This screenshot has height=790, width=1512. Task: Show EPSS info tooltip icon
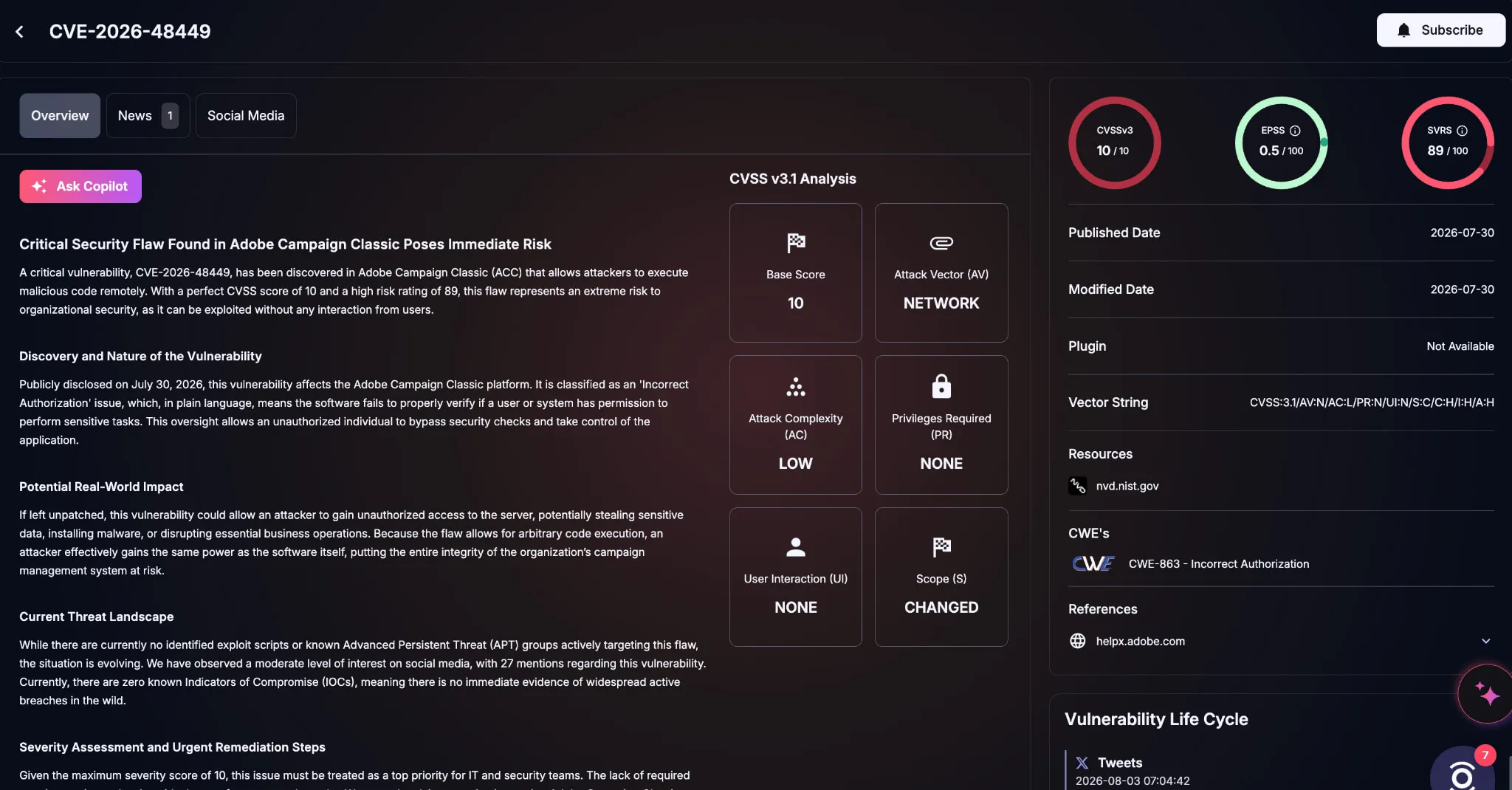[1295, 131]
